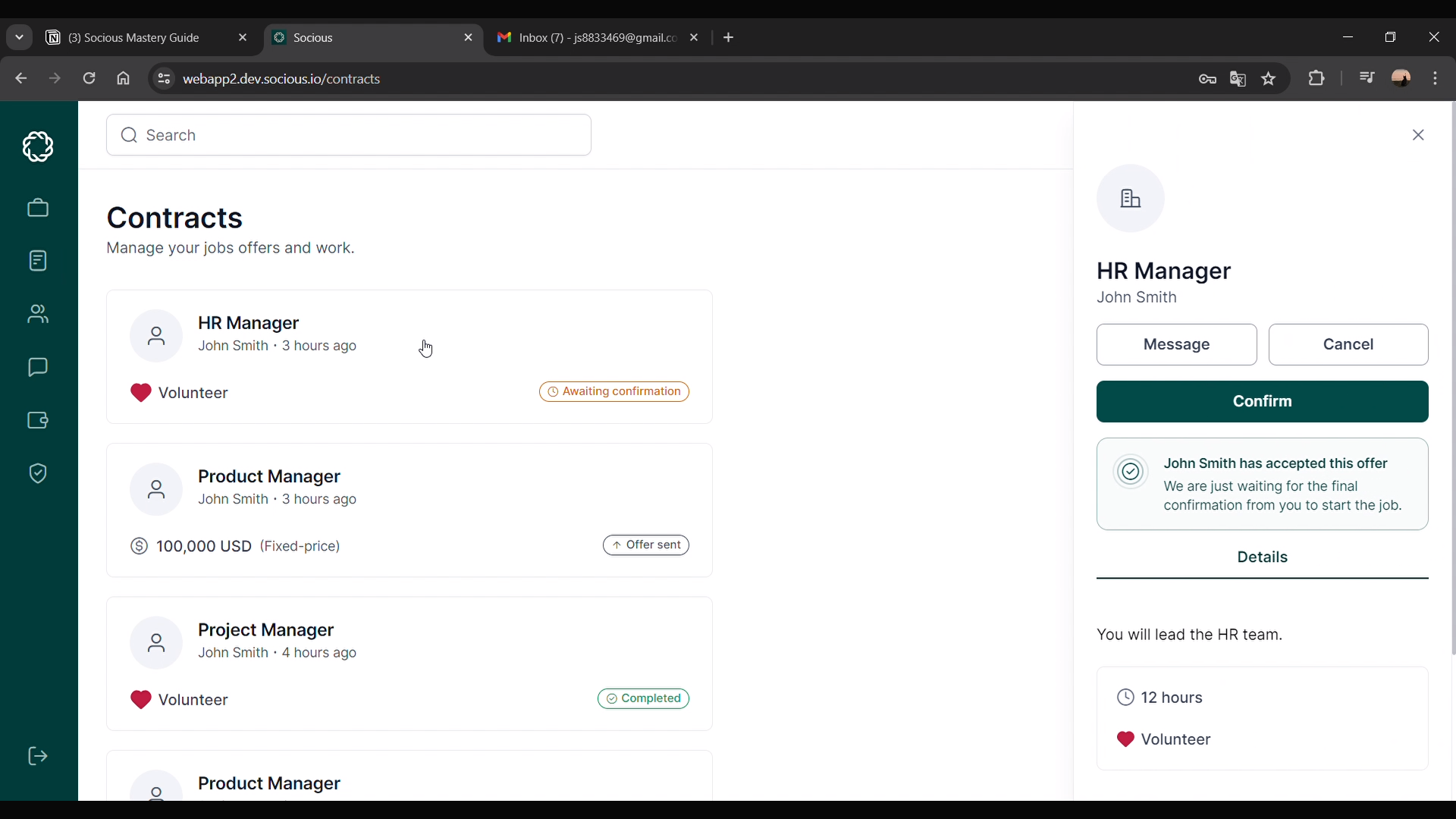Select the Details tab in side panel

pyautogui.click(x=1262, y=557)
